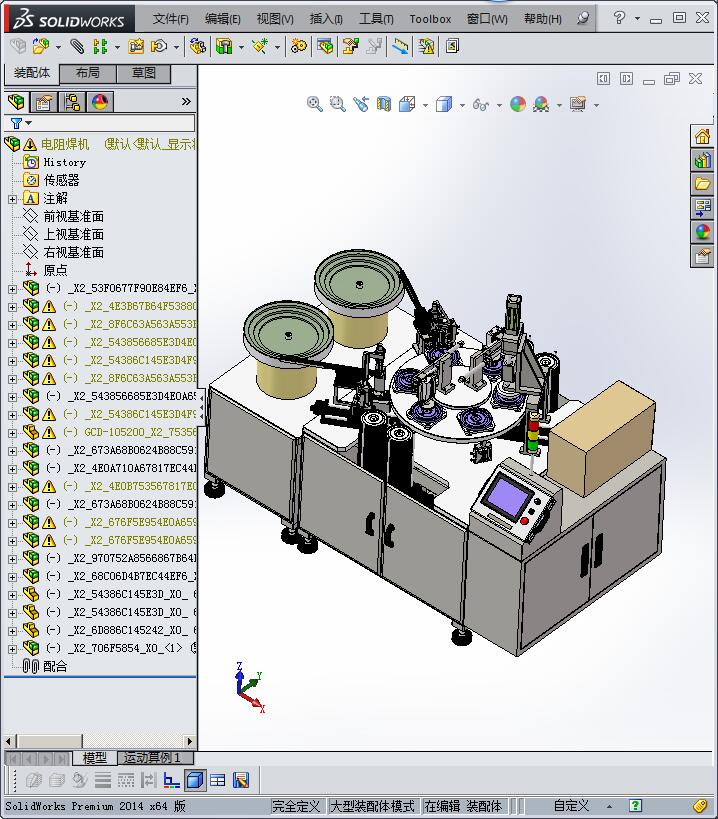Click the Insert Components icon

coord(41,46)
